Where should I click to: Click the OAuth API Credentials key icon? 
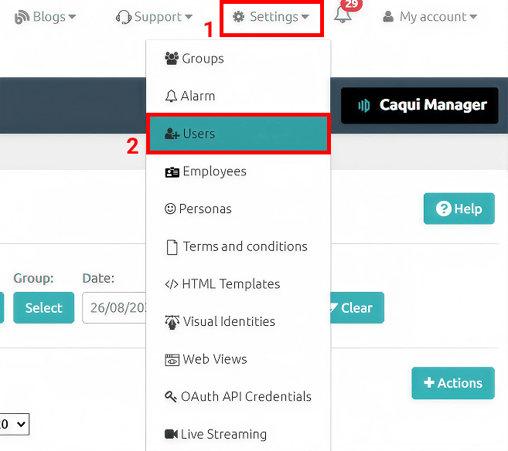pos(171,397)
